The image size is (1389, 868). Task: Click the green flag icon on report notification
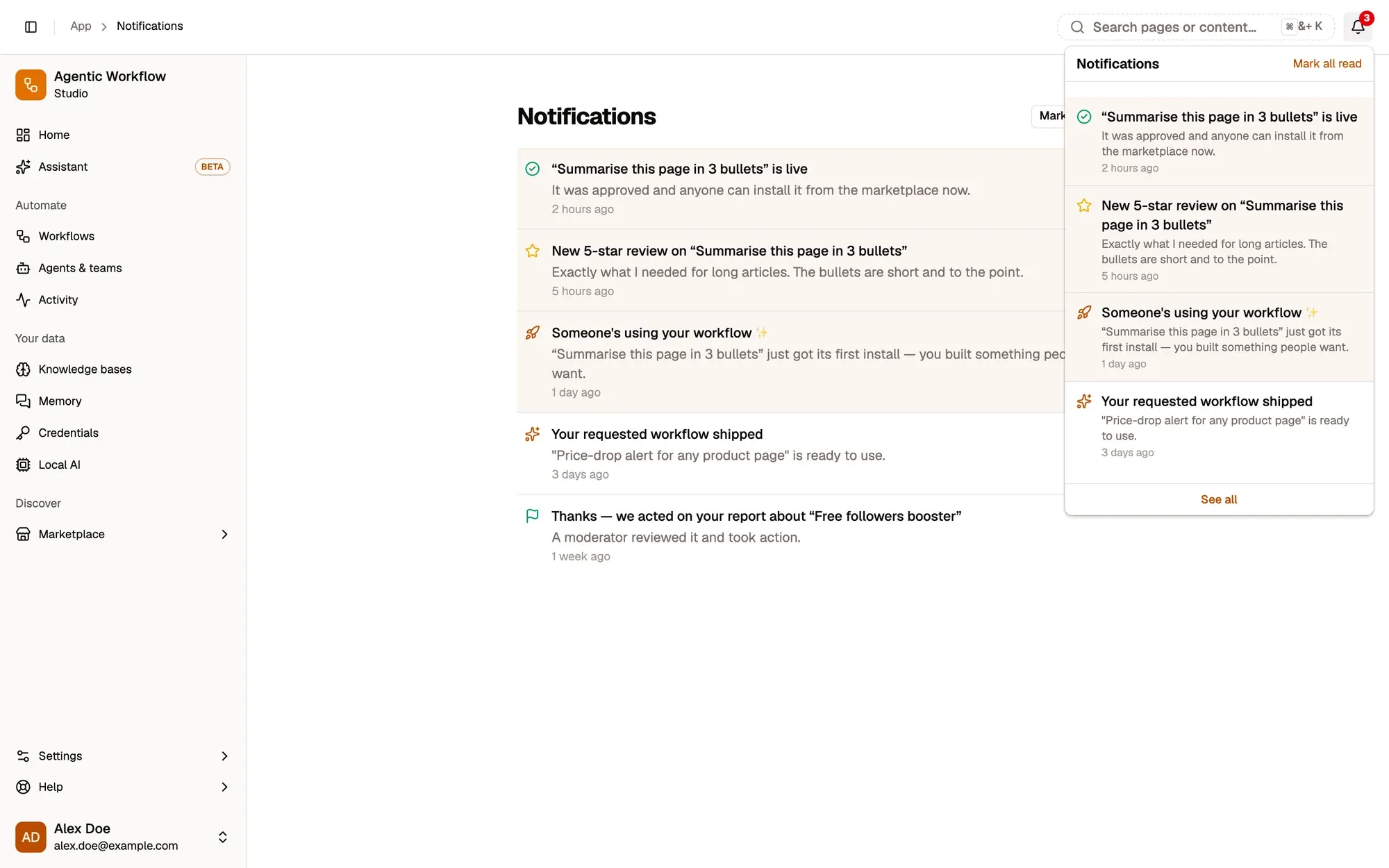(532, 516)
